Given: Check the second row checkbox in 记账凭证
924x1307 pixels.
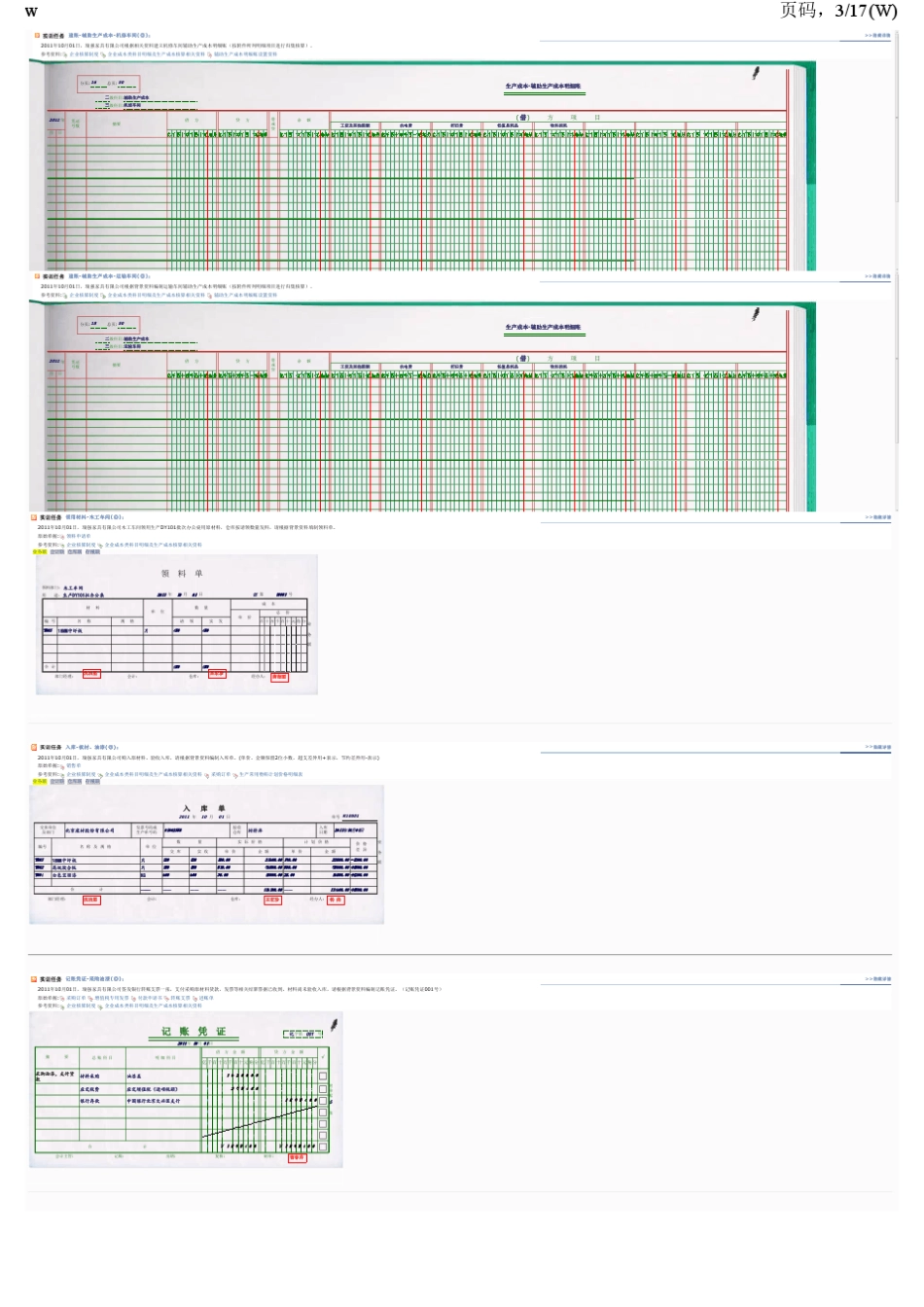Looking at the screenshot, I should (324, 1089).
